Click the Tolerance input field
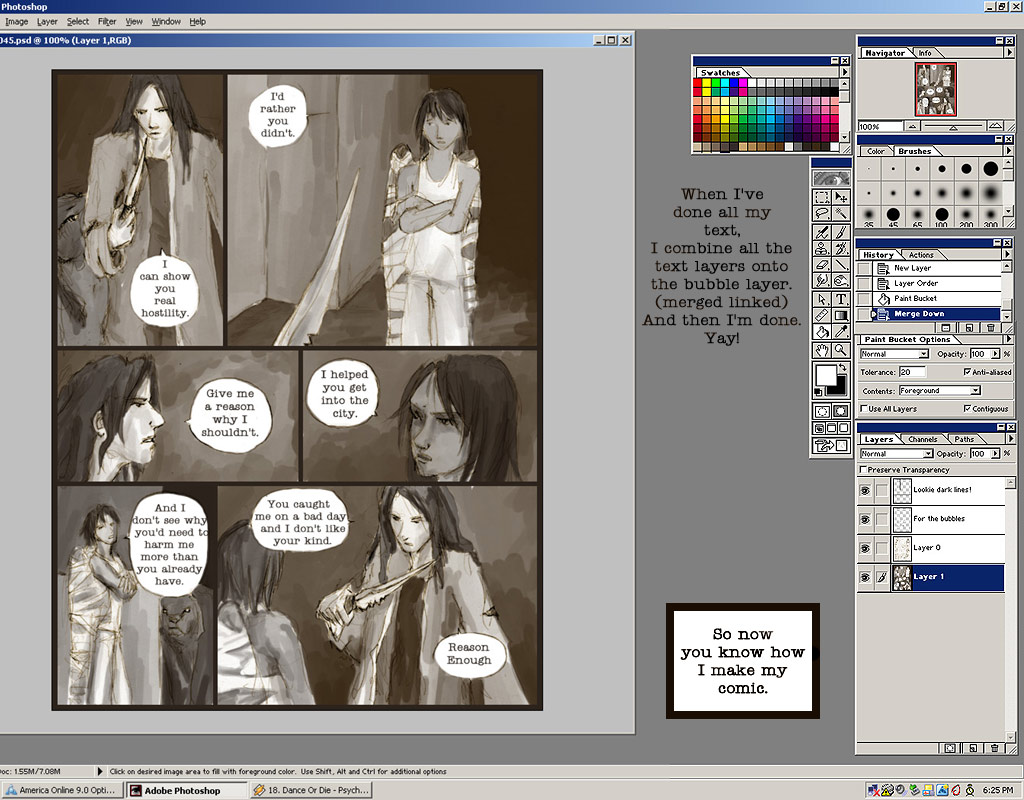The height and width of the screenshot is (800, 1024). [912, 372]
